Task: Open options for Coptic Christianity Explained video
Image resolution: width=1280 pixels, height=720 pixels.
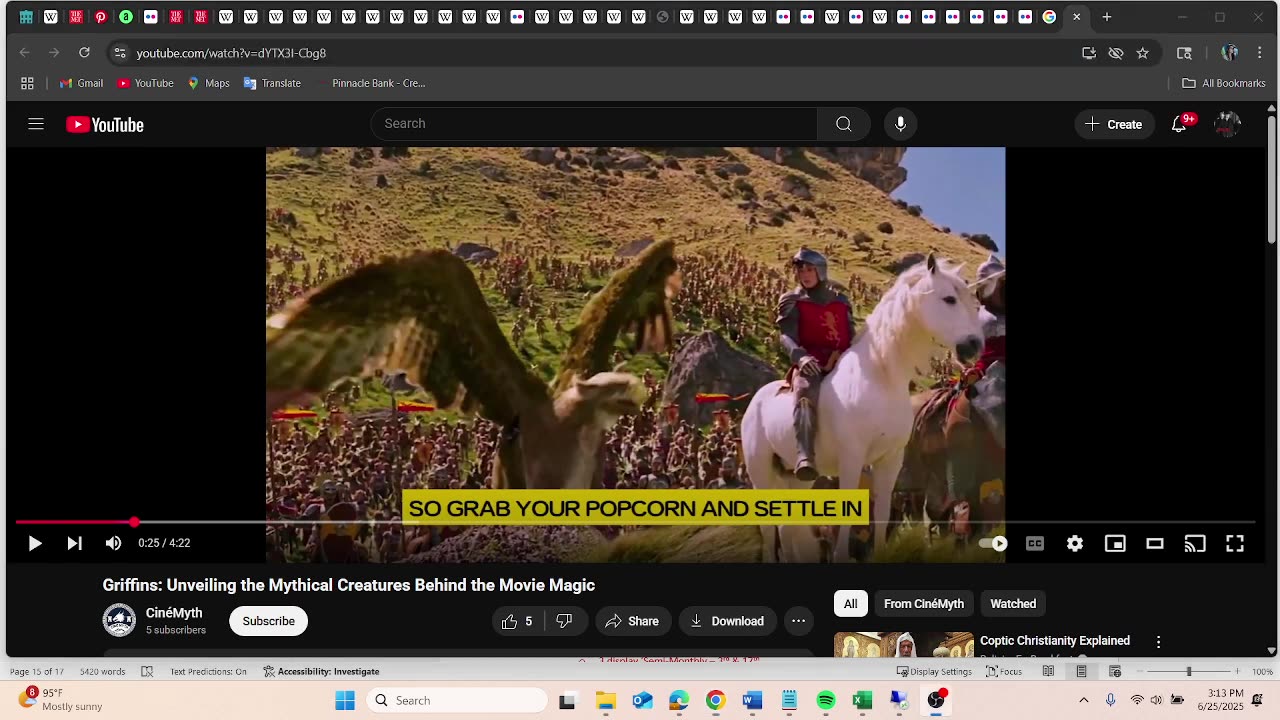Action: 1159,642
